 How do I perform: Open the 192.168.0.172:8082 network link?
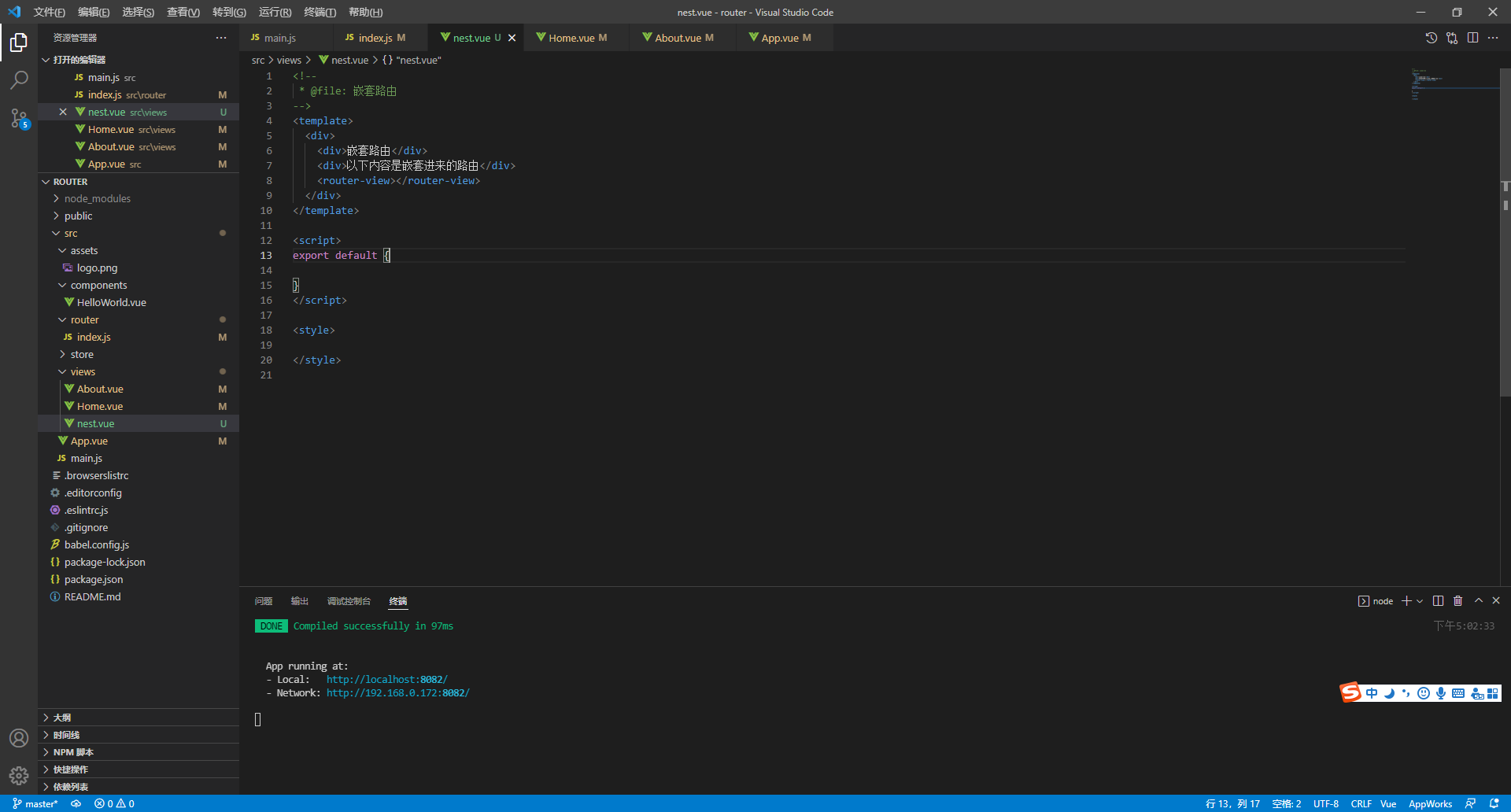(x=397, y=693)
